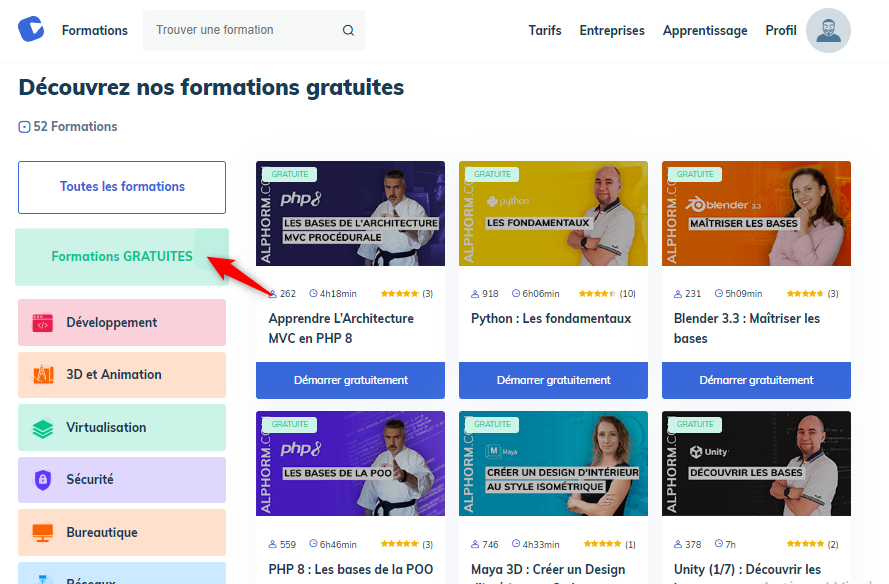Click clock icon next to 4h33min
This screenshot has width=889, height=584.
(516, 544)
